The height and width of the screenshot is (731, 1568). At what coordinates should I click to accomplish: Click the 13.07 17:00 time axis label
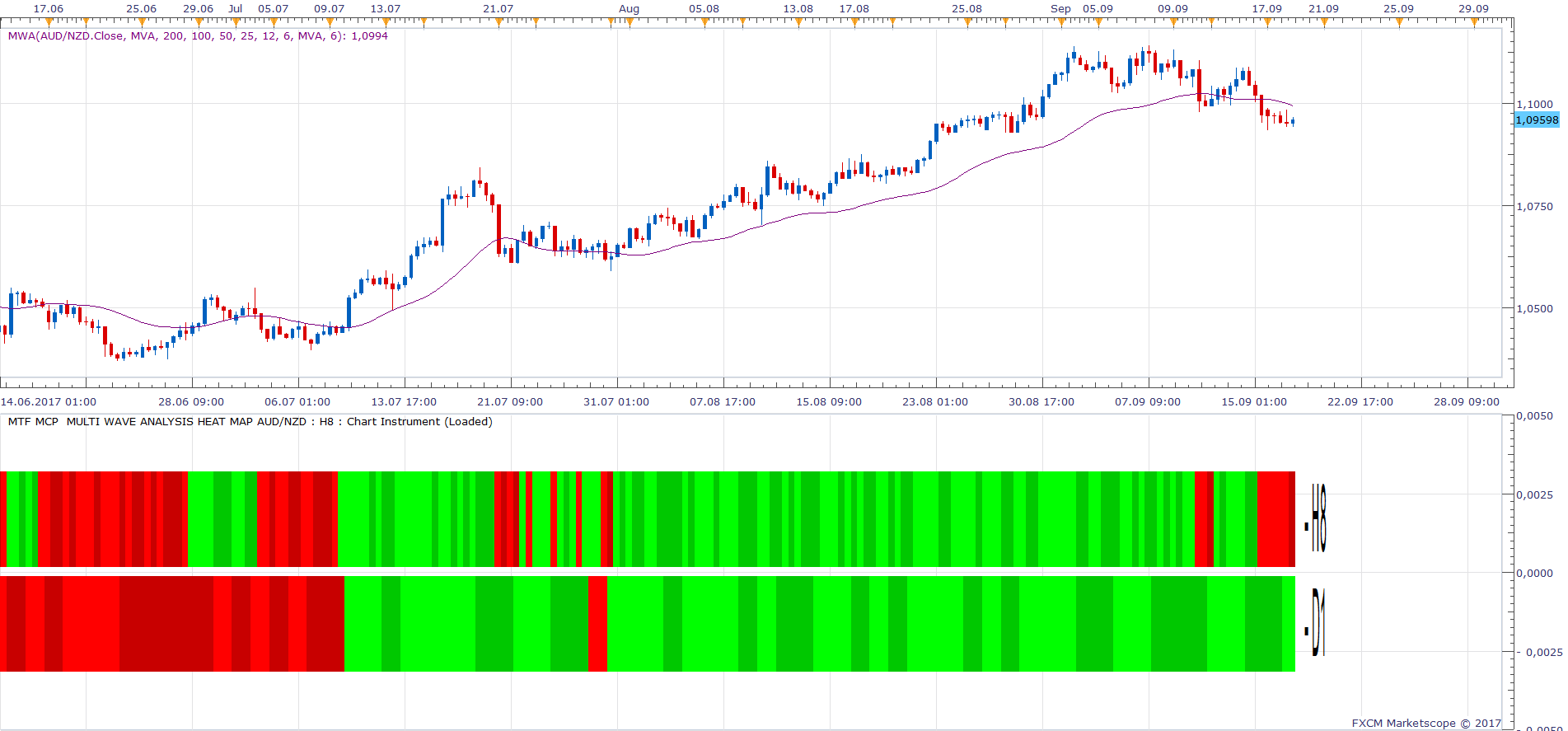pyautogui.click(x=404, y=402)
